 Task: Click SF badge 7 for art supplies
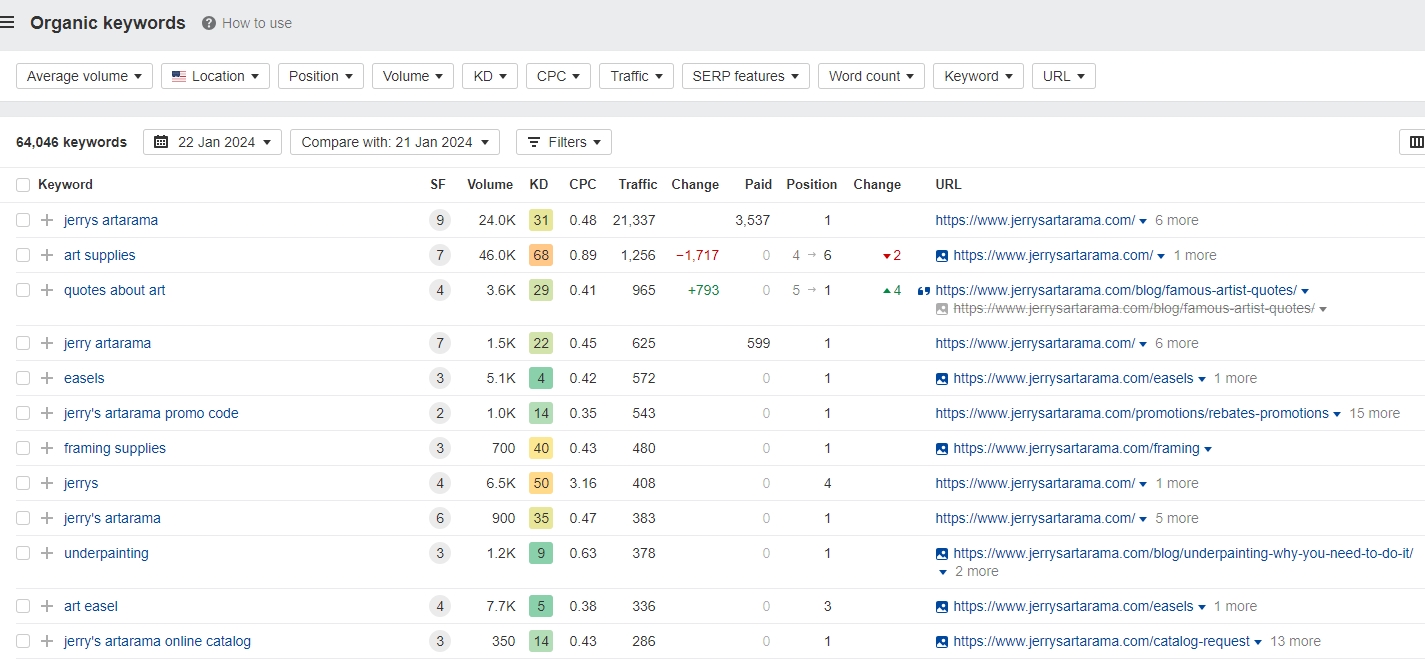(438, 255)
